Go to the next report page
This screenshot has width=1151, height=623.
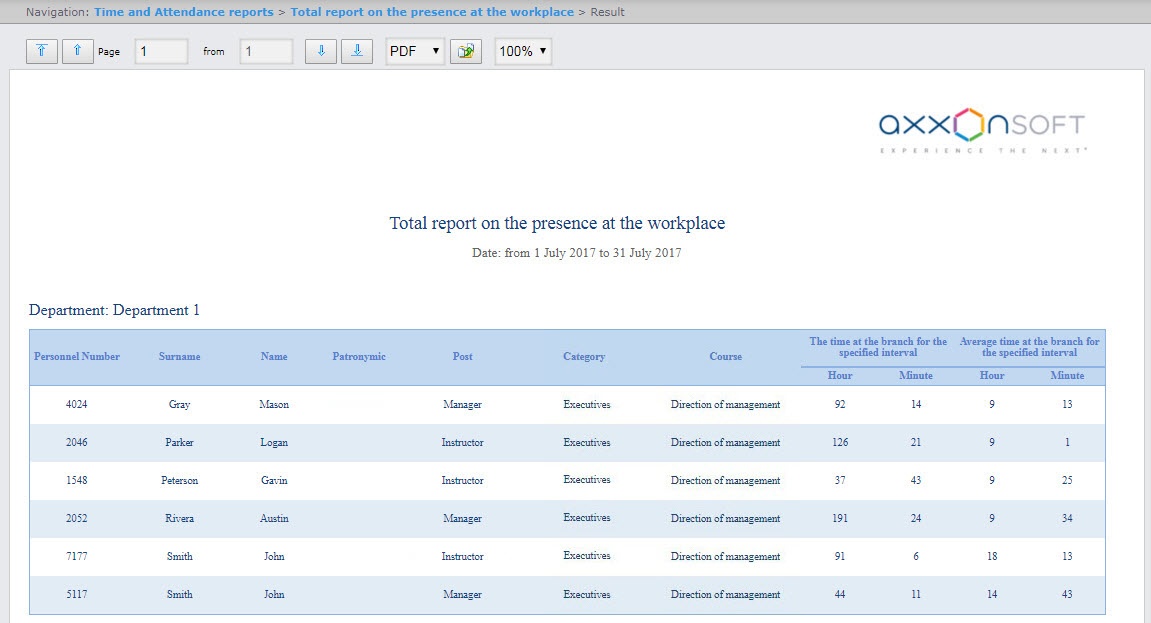pyautogui.click(x=320, y=51)
